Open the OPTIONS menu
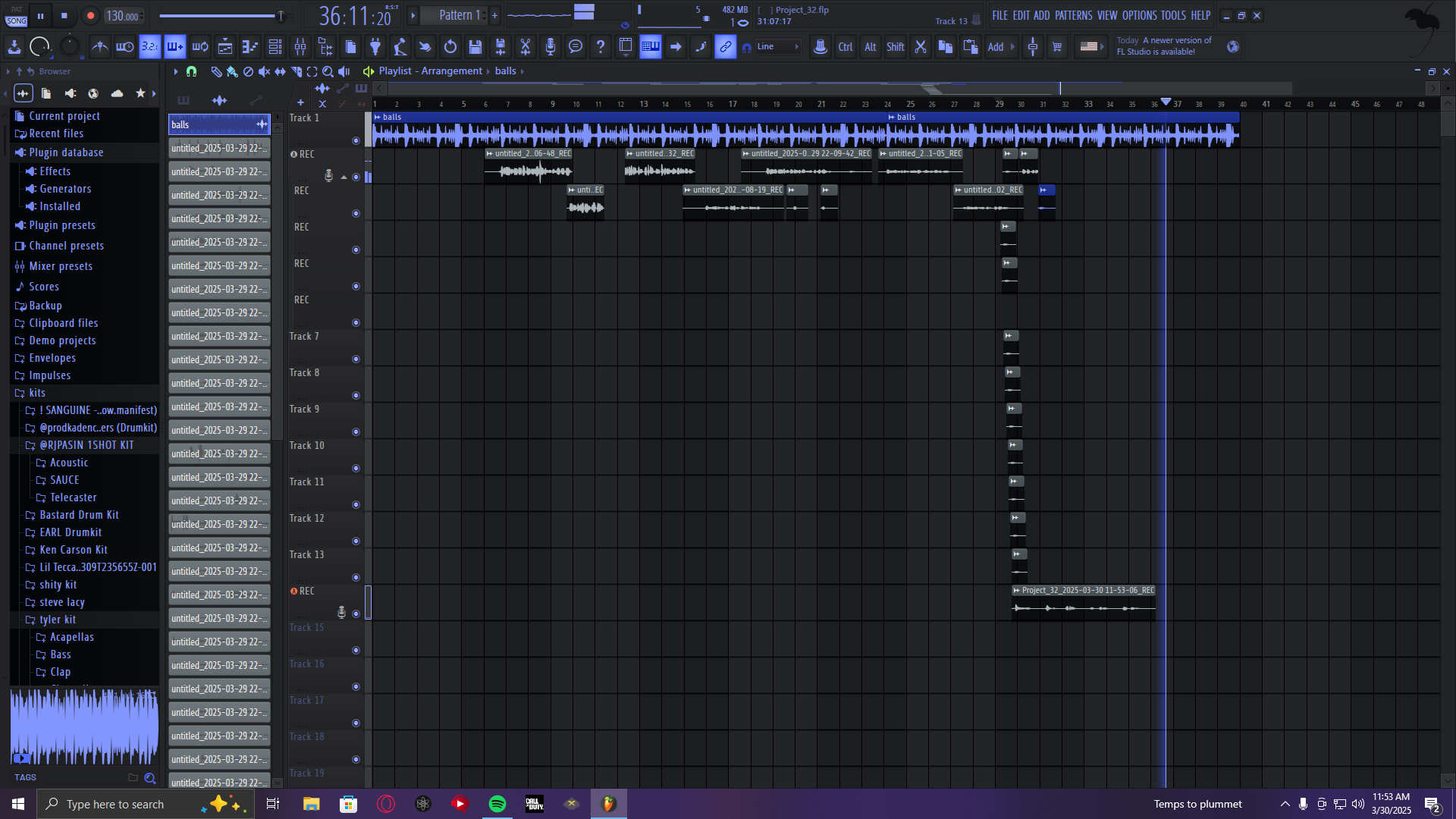 coord(1139,15)
